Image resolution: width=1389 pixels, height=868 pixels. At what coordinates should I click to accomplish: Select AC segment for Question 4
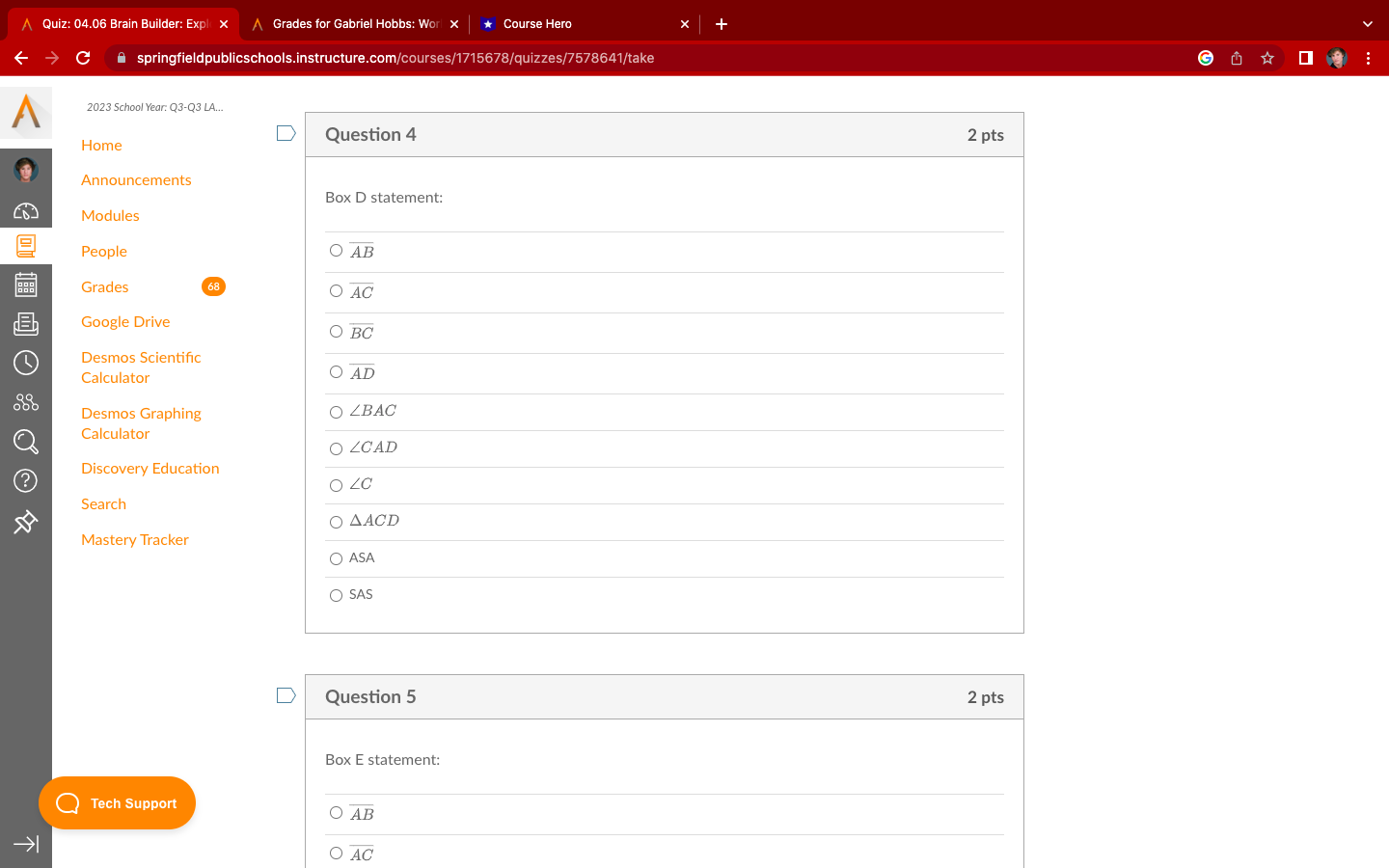tap(336, 291)
